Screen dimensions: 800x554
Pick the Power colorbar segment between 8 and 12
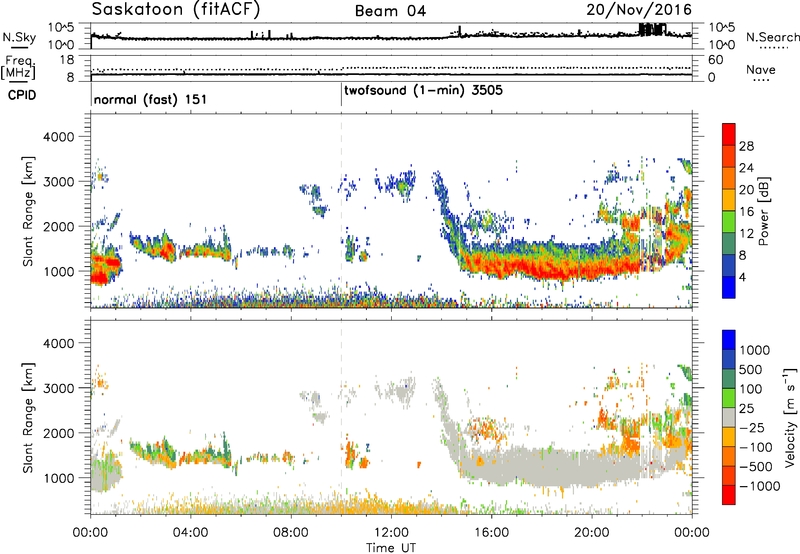pyautogui.click(x=729, y=244)
